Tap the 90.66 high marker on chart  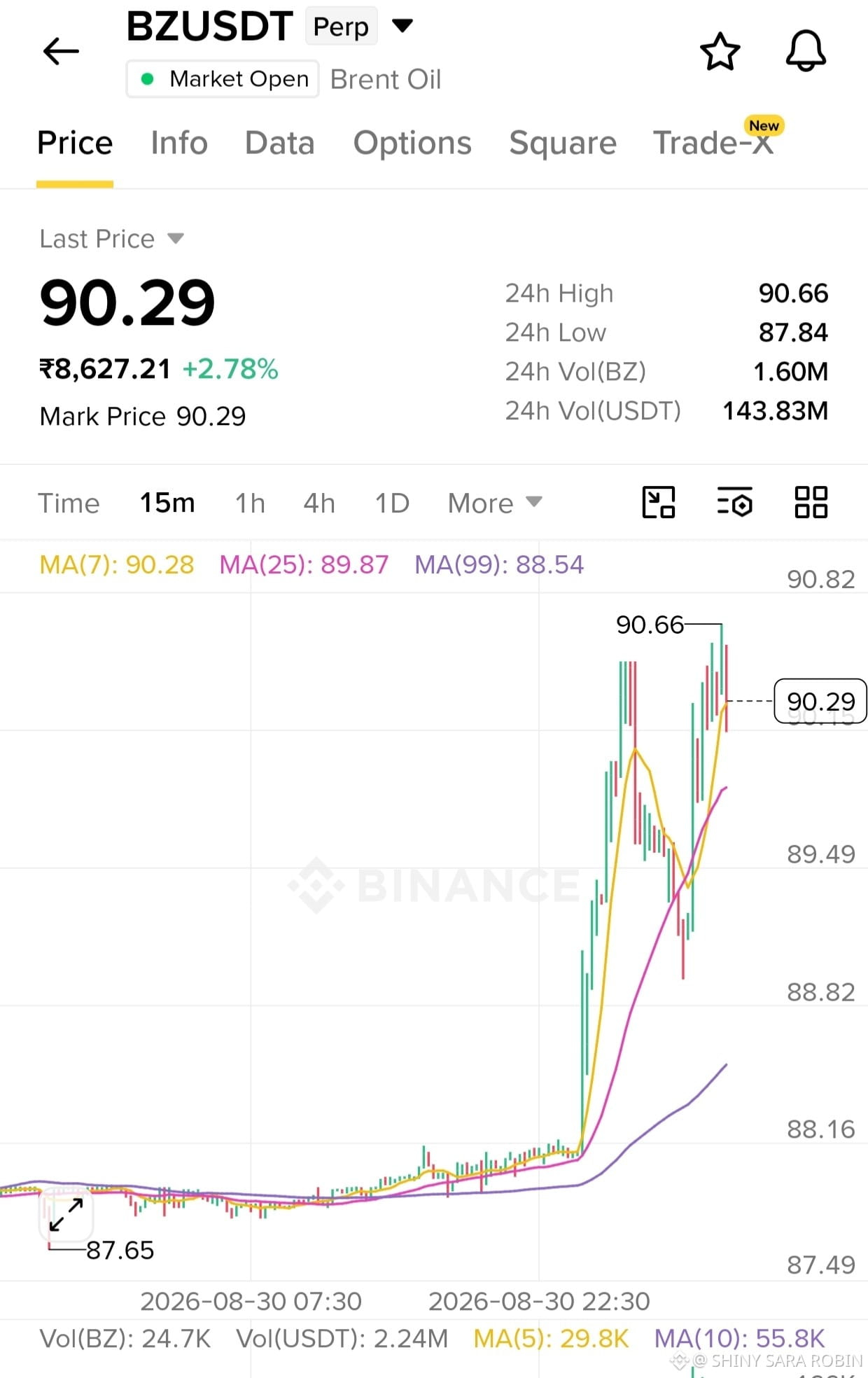point(650,624)
